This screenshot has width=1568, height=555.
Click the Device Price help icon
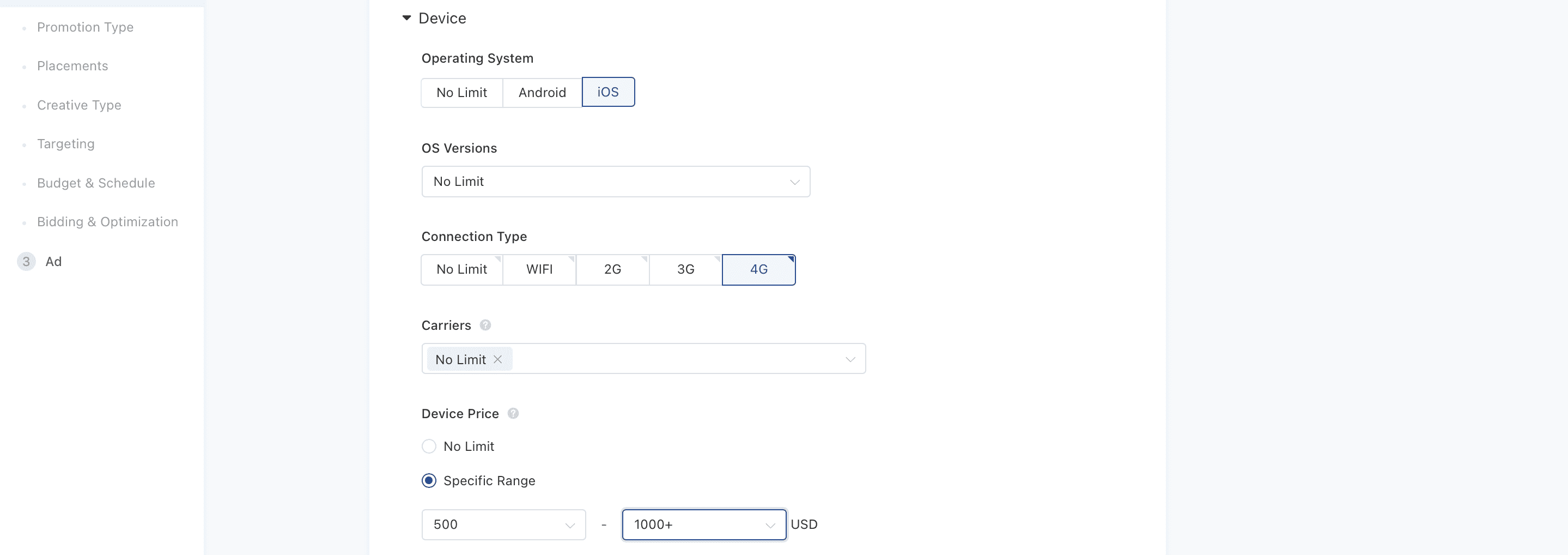point(513,414)
